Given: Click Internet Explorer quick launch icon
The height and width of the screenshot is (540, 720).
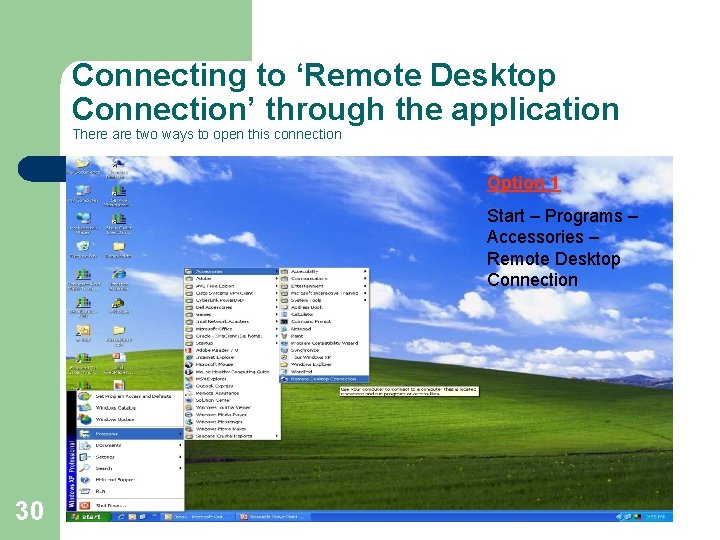Looking at the screenshot, I should point(122,517).
